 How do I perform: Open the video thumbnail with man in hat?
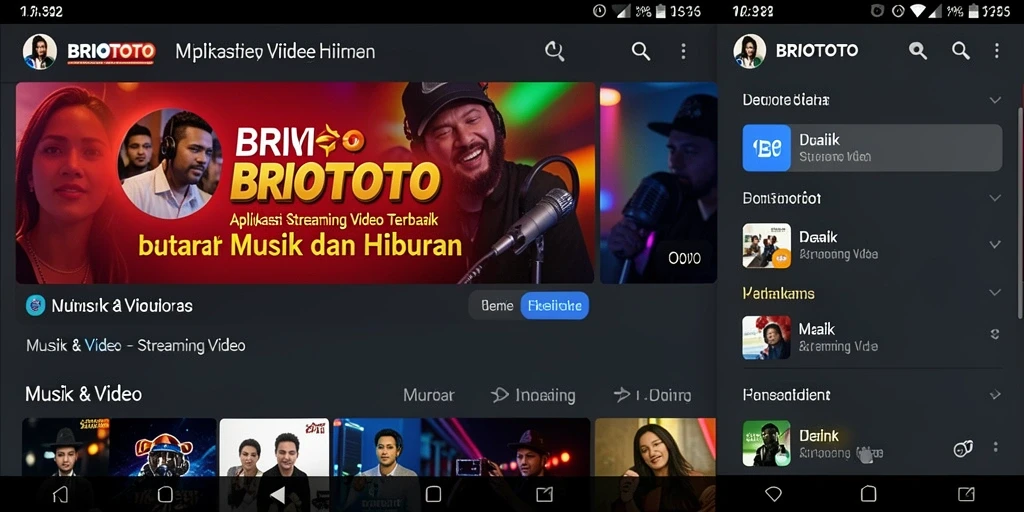(65, 447)
